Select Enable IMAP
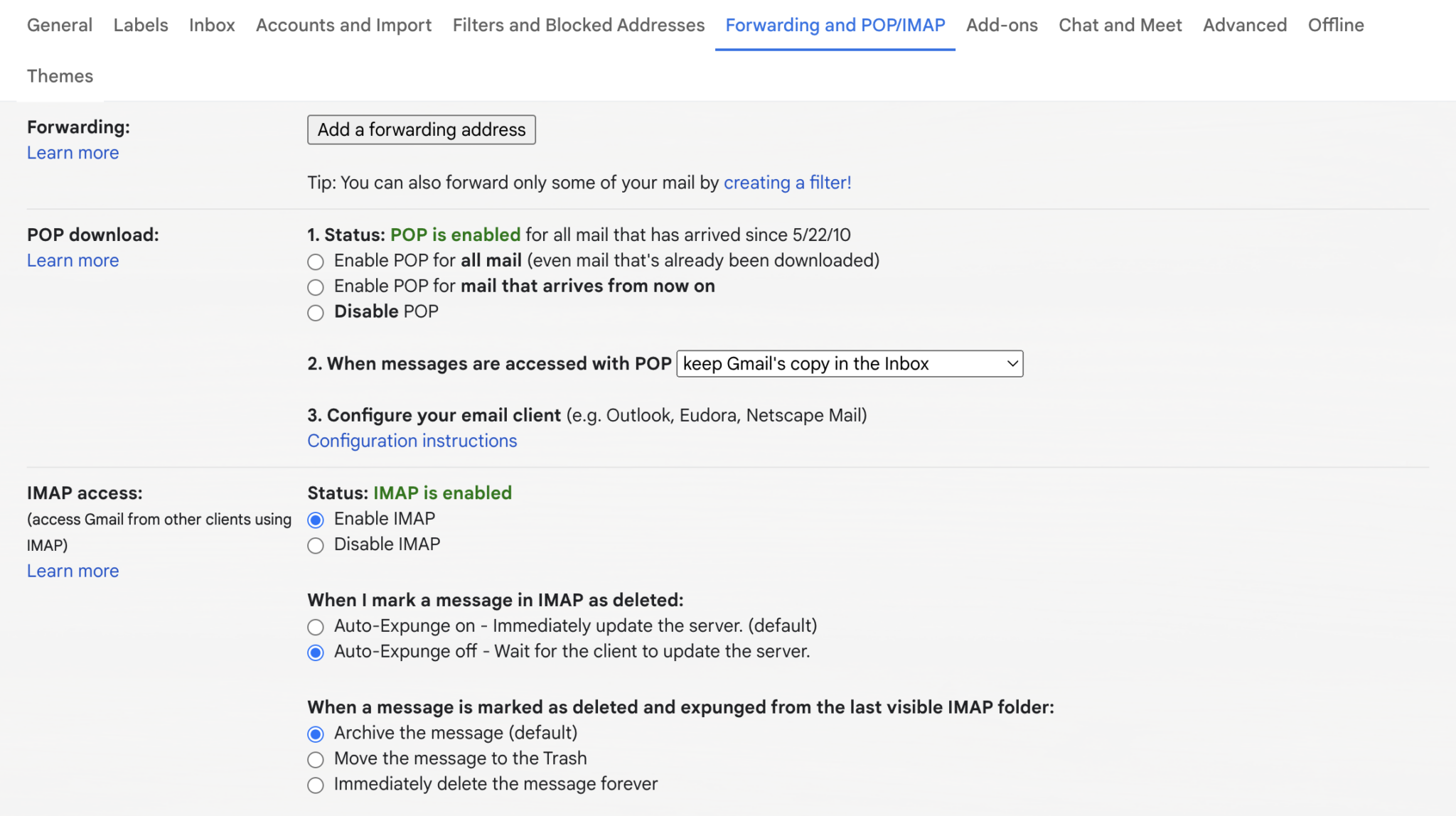This screenshot has width=1456, height=816. point(316,520)
